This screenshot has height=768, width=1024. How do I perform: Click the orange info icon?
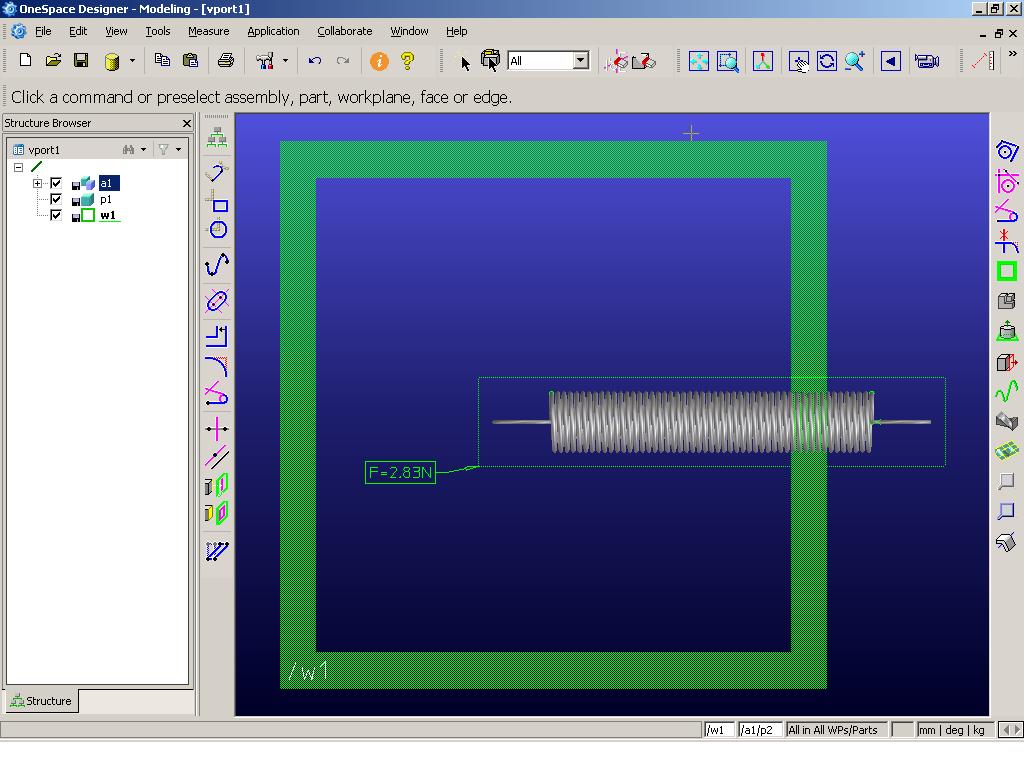[x=379, y=61]
